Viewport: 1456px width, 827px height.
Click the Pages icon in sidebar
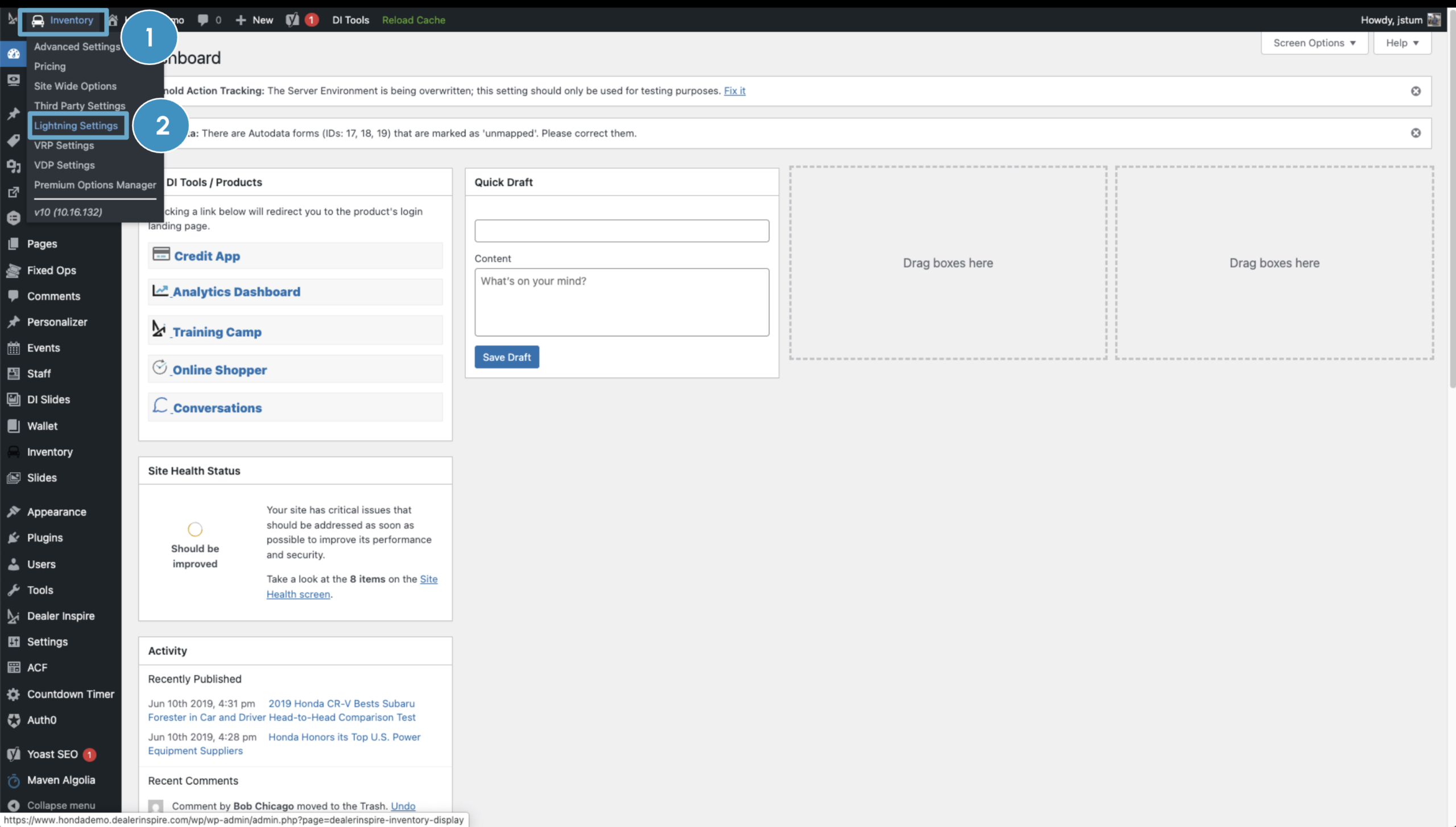click(14, 243)
